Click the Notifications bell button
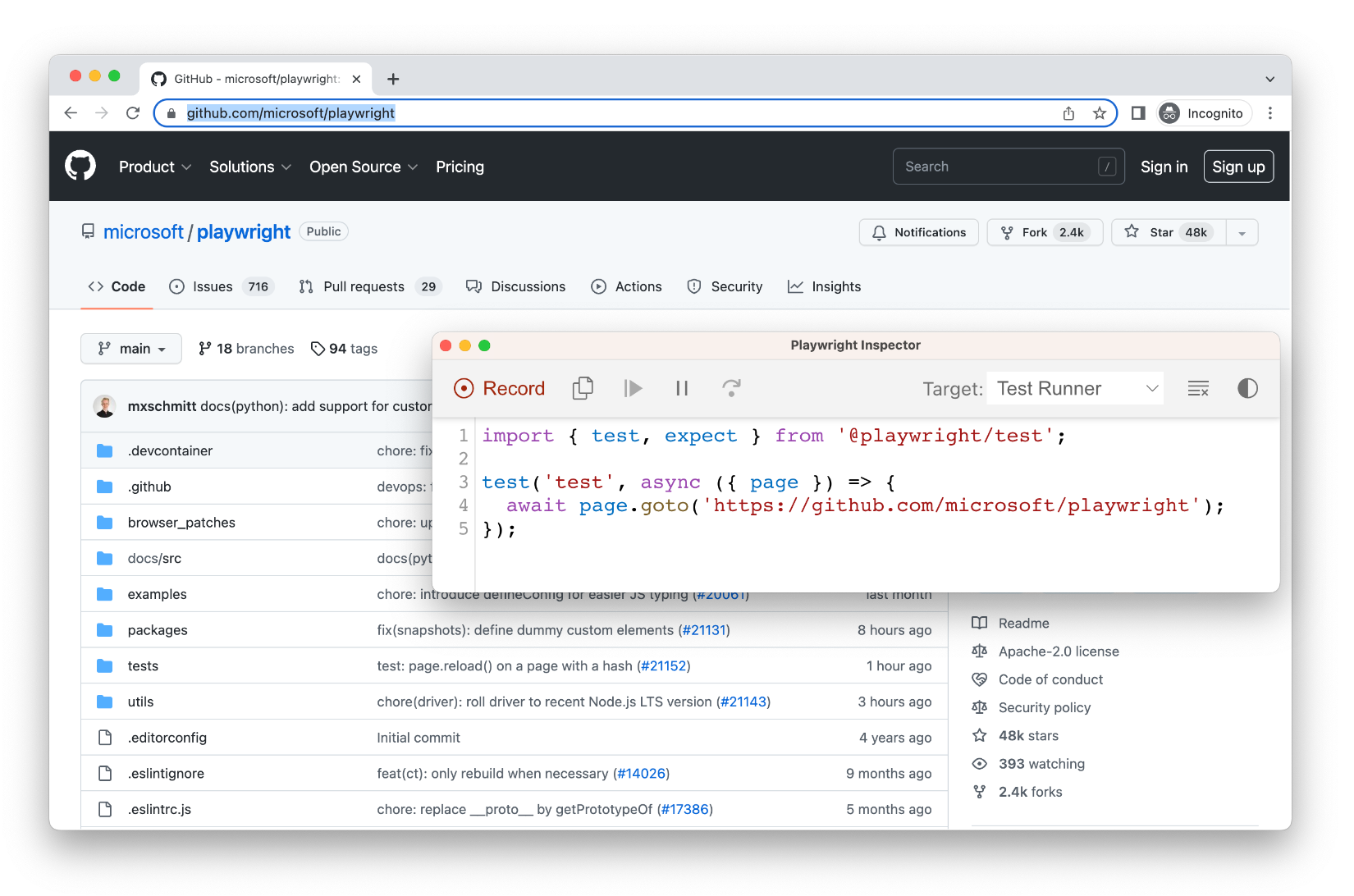The width and height of the screenshot is (1354, 896). [919, 232]
